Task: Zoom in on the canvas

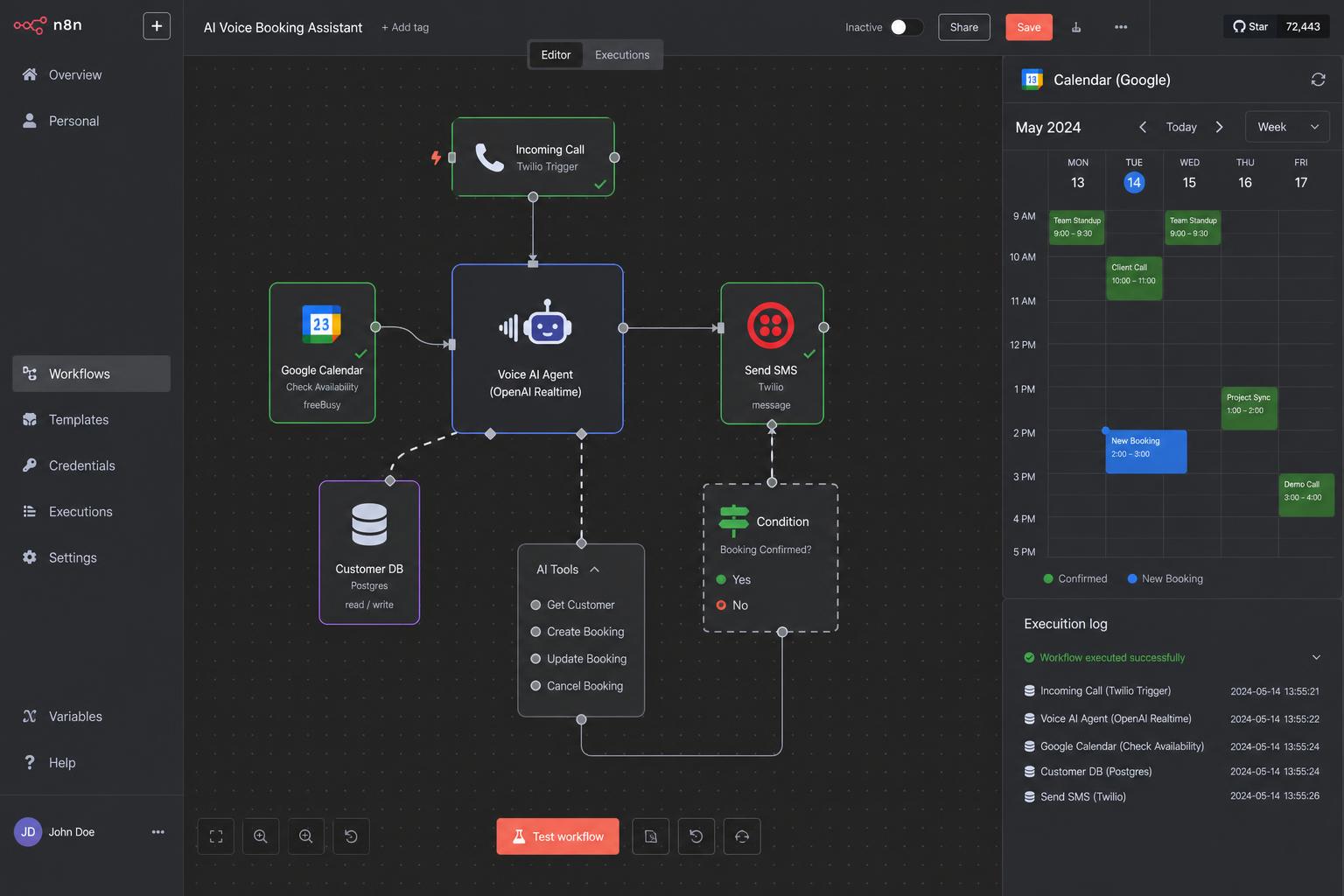Action: pos(261,836)
